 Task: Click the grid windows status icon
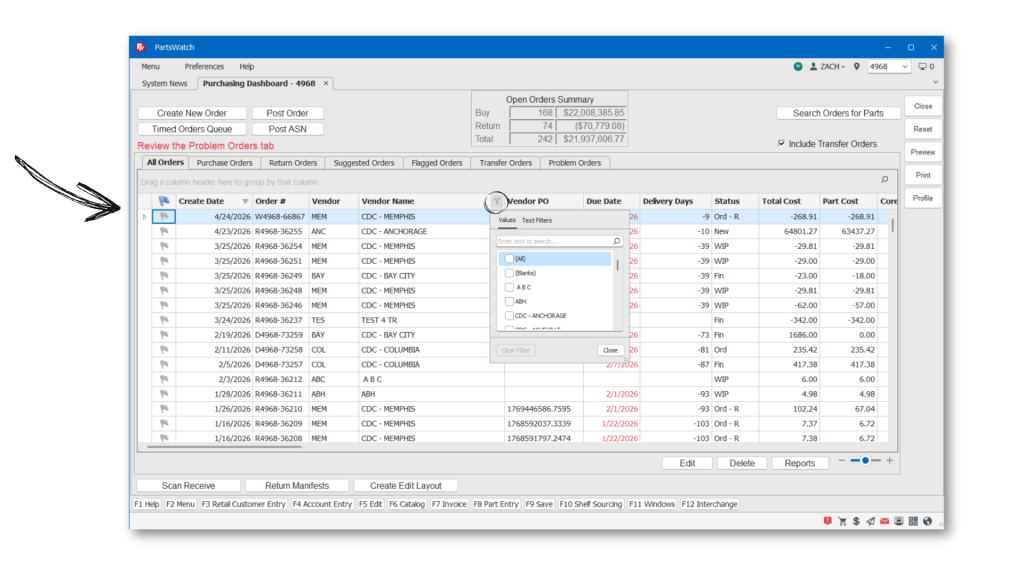pos(913,521)
